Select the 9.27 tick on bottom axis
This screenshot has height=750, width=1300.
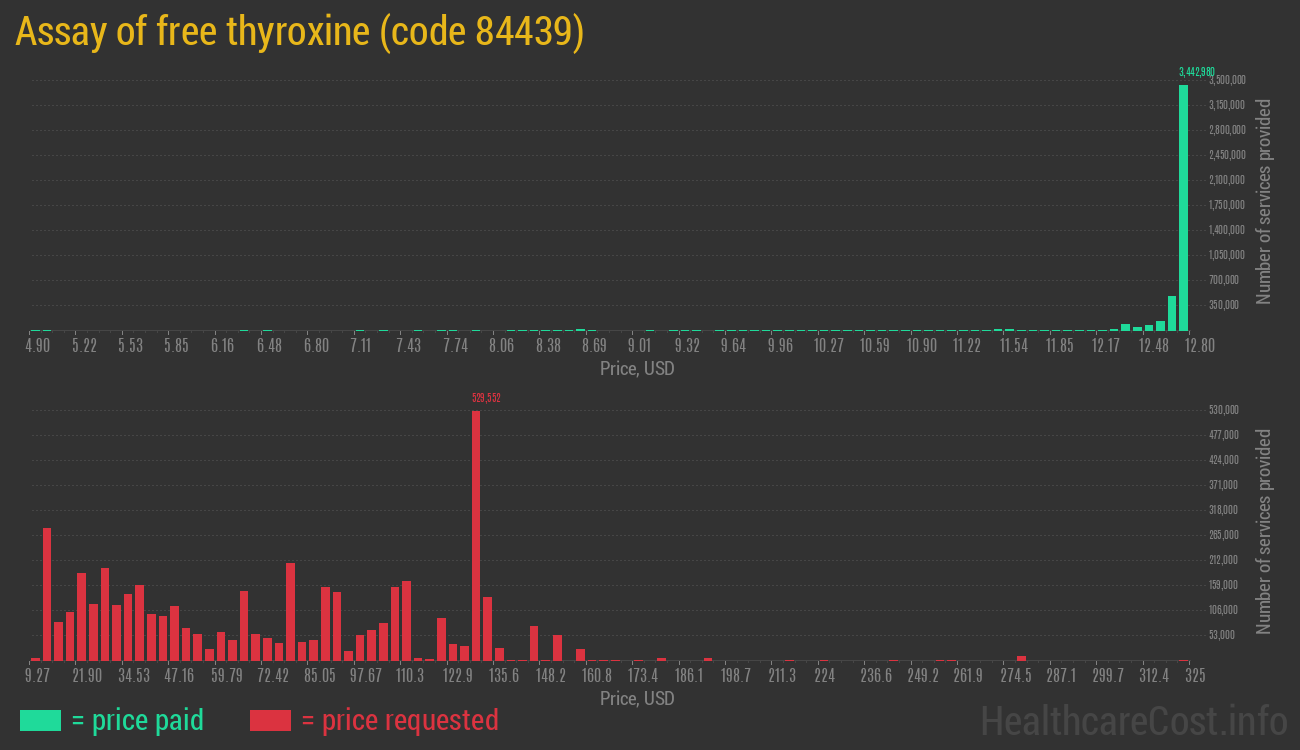point(38,676)
